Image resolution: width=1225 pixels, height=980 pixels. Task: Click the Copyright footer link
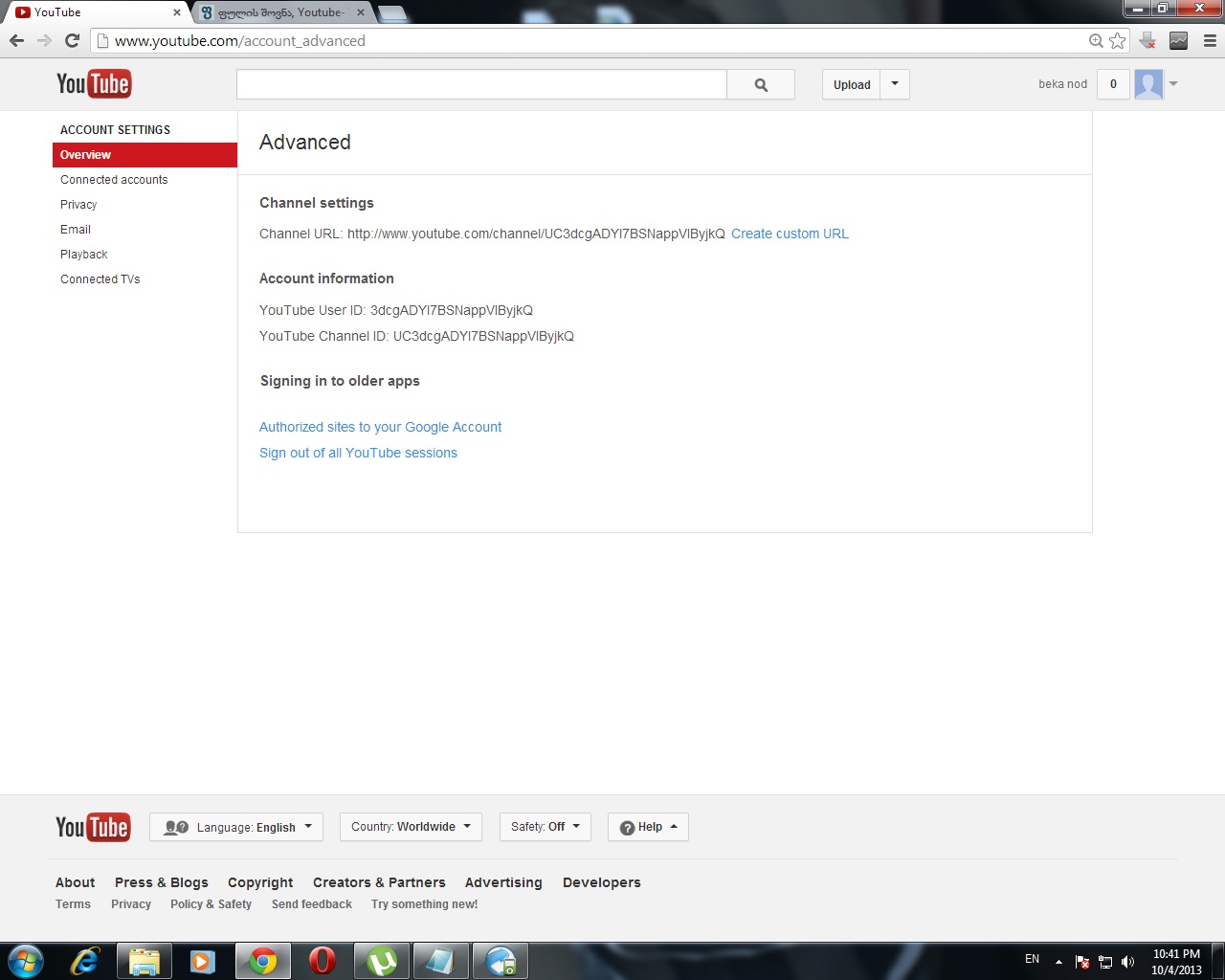click(x=260, y=882)
